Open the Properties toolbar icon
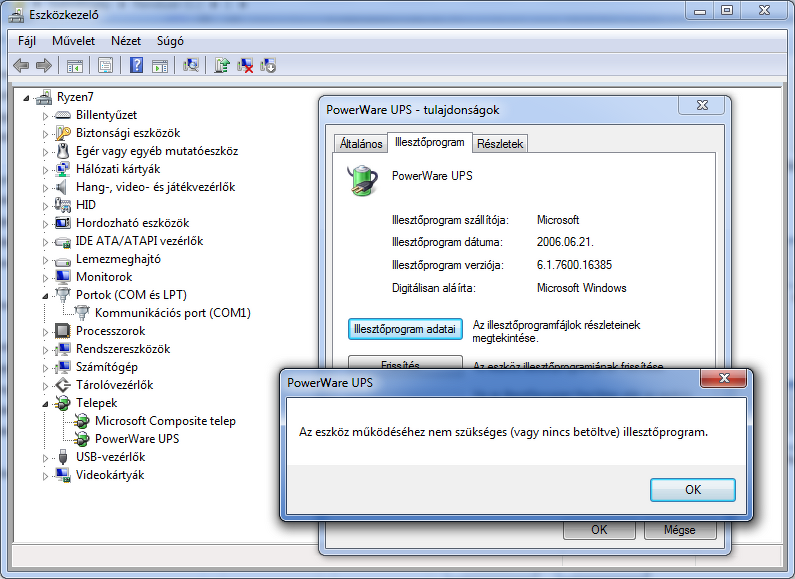 click(x=105, y=65)
